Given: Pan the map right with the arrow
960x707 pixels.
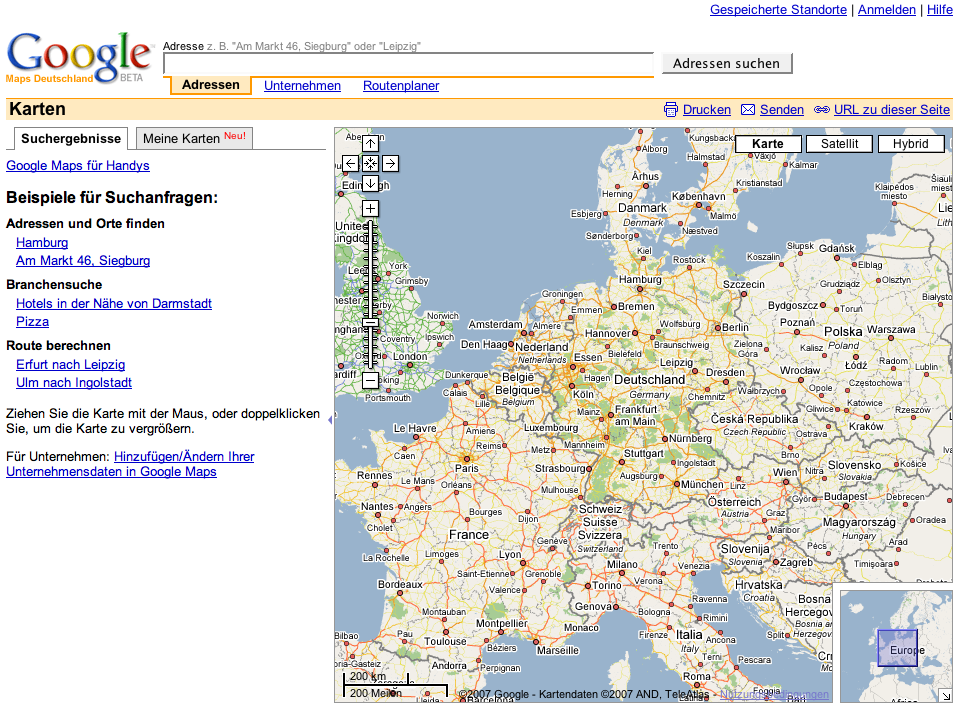Looking at the screenshot, I should tap(391, 163).
